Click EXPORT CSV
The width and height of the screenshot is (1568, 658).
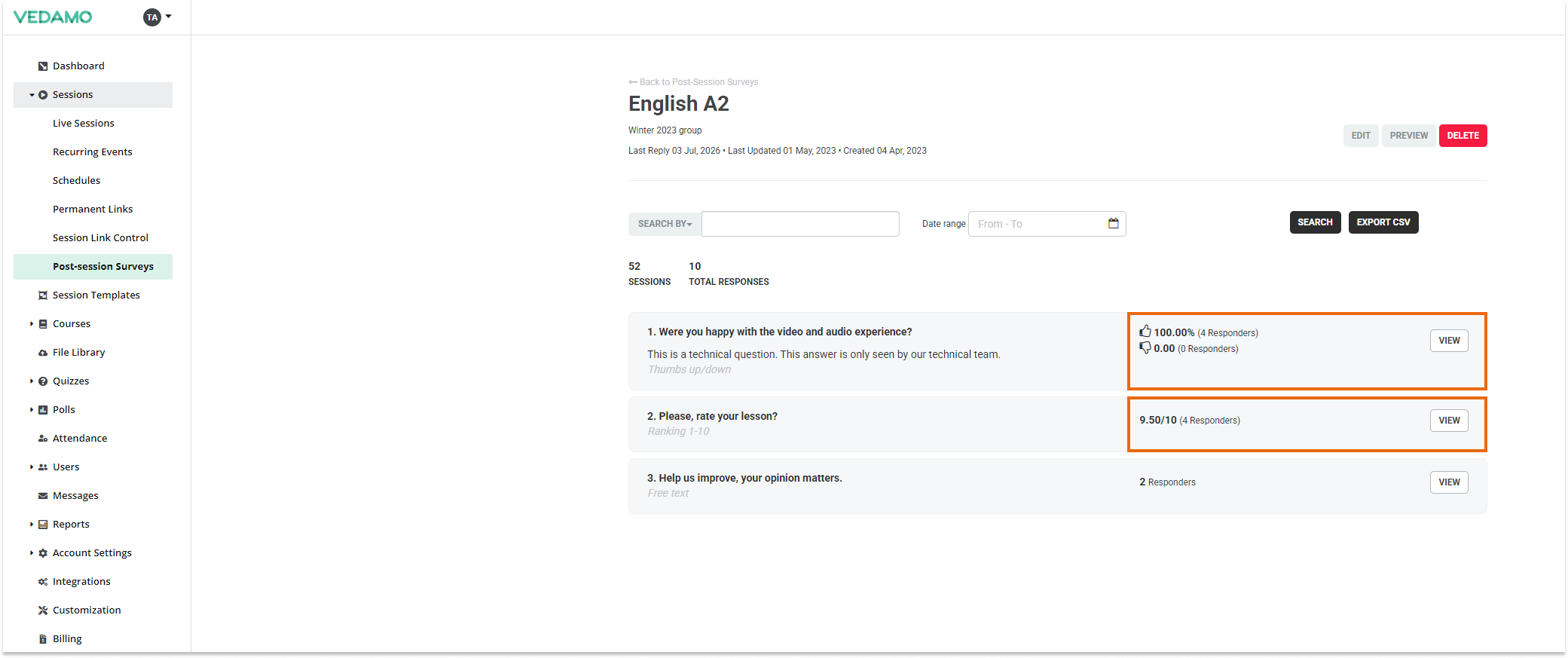point(1383,222)
